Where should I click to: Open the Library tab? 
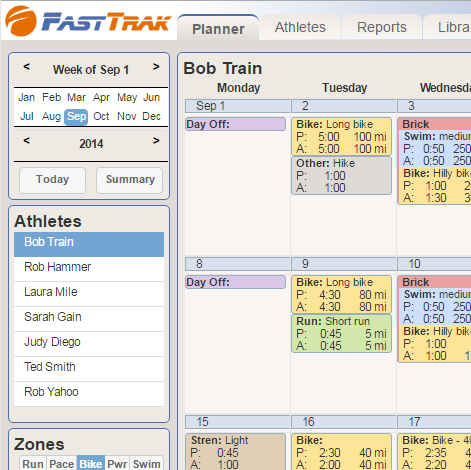[447, 27]
